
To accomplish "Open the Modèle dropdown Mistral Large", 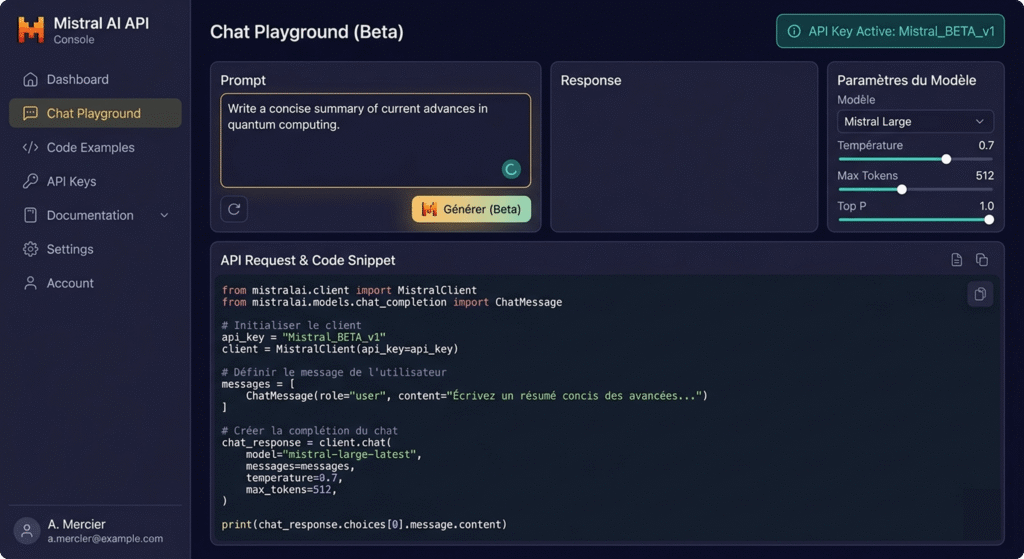I will click(x=915, y=121).
